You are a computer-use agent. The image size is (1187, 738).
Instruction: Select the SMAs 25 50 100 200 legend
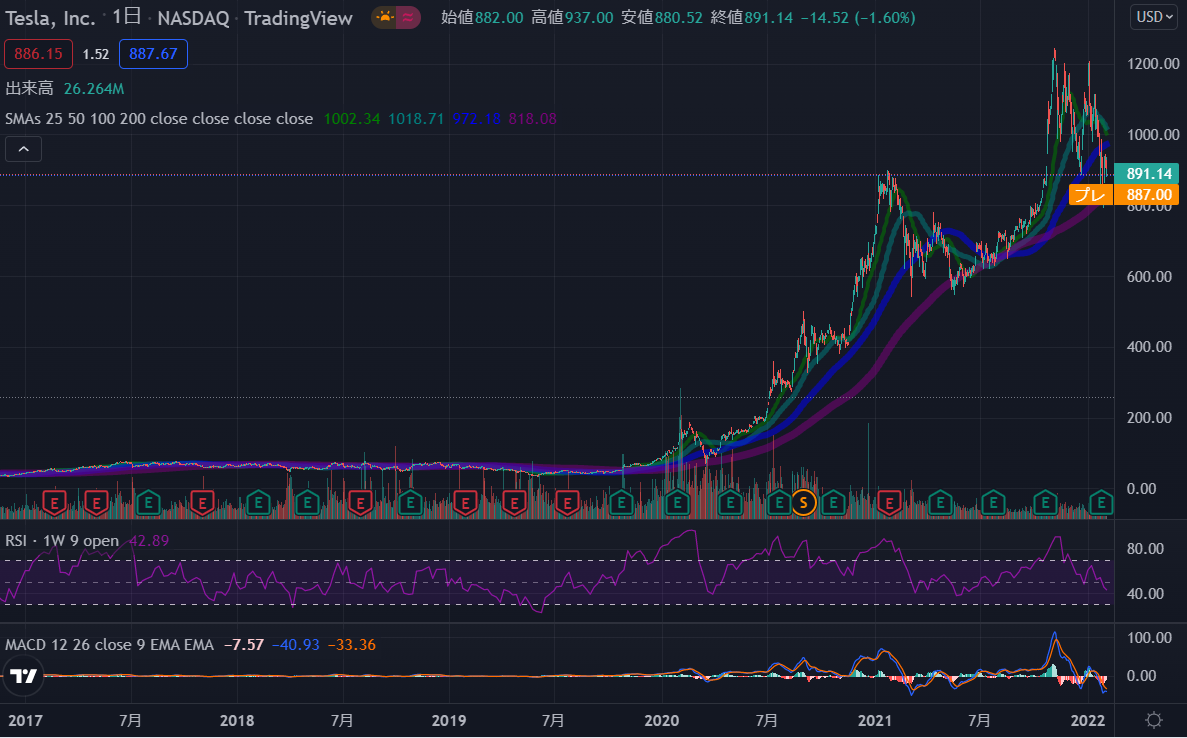coord(159,119)
